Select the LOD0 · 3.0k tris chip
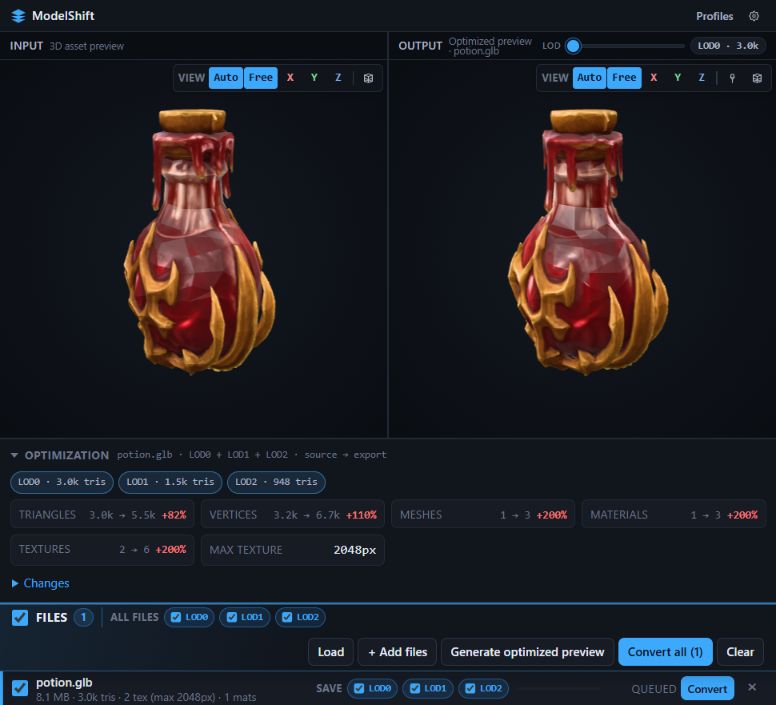 62,482
